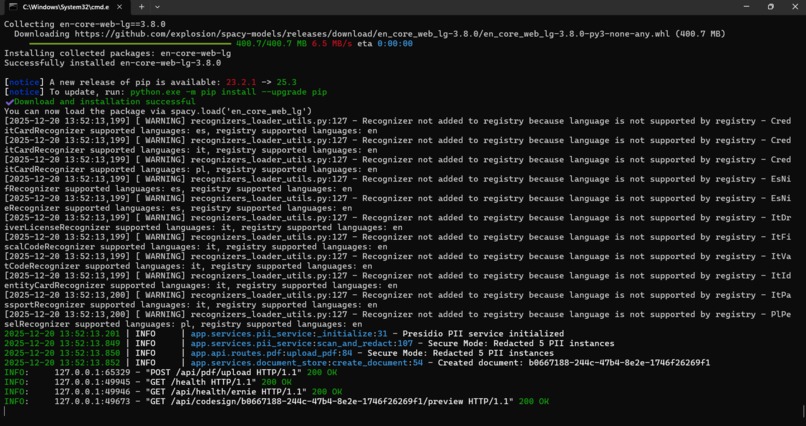Click "itCardRecognizer supported languages: pl" line
The image size is (806, 426).
(191, 170)
